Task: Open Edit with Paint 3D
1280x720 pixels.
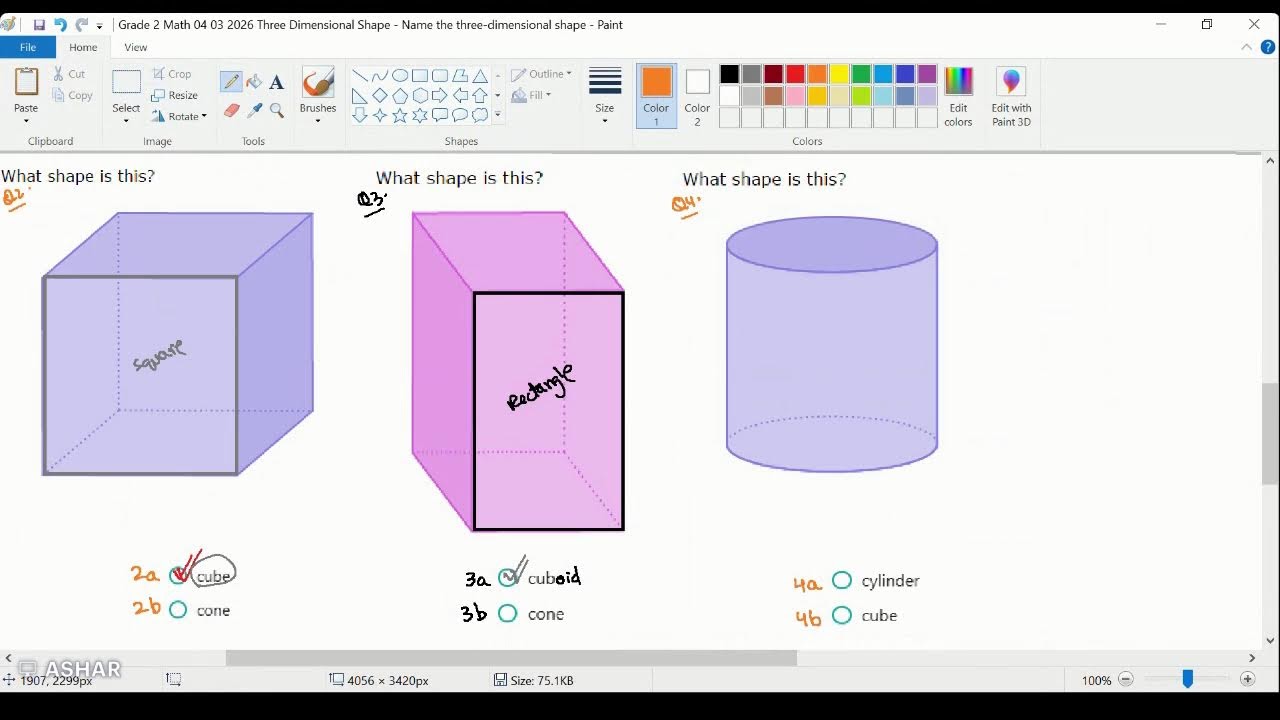Action: point(1011,98)
